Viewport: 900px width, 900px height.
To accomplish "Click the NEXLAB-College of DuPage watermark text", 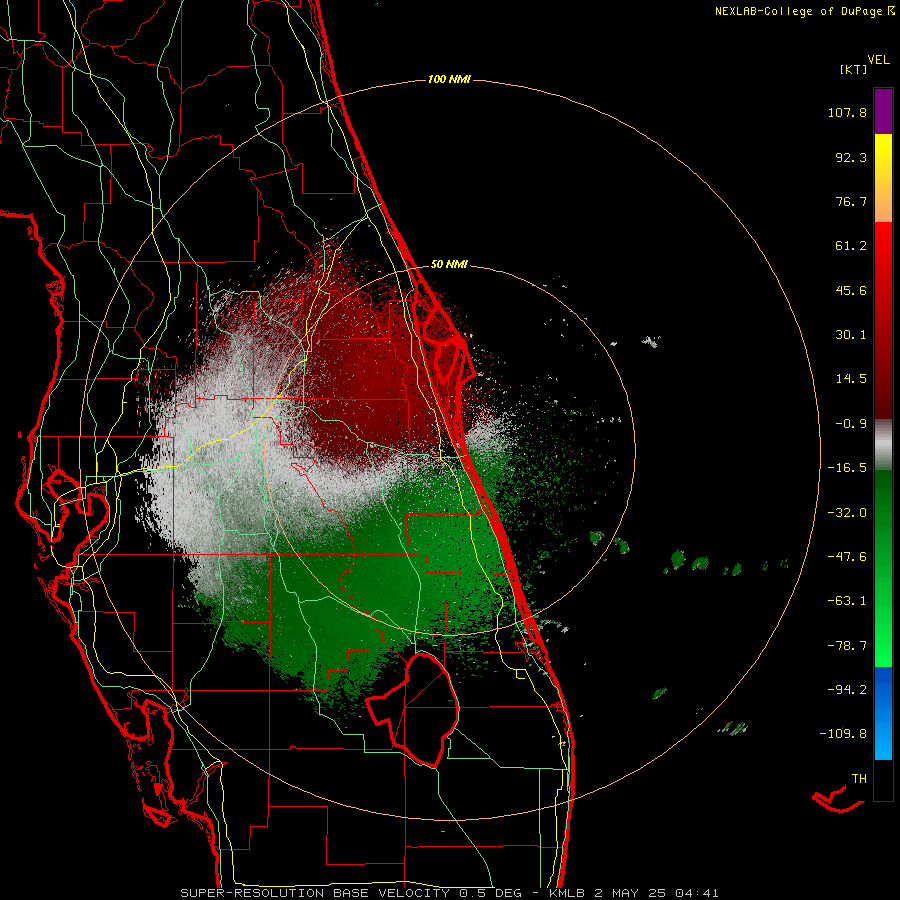I will (x=804, y=11).
